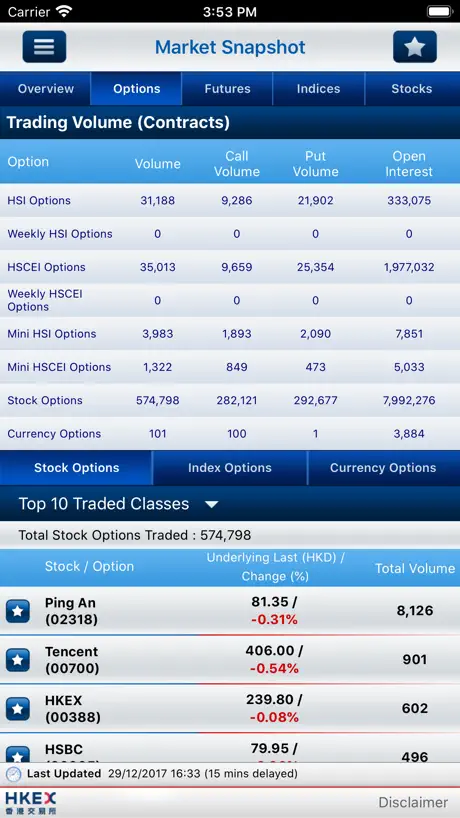Click the Option column header
This screenshot has width=460, height=818.
[x=28, y=162]
